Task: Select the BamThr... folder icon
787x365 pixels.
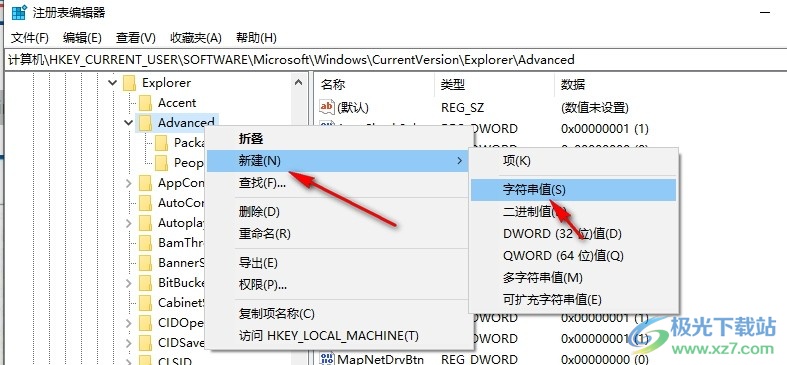Action: click(146, 243)
